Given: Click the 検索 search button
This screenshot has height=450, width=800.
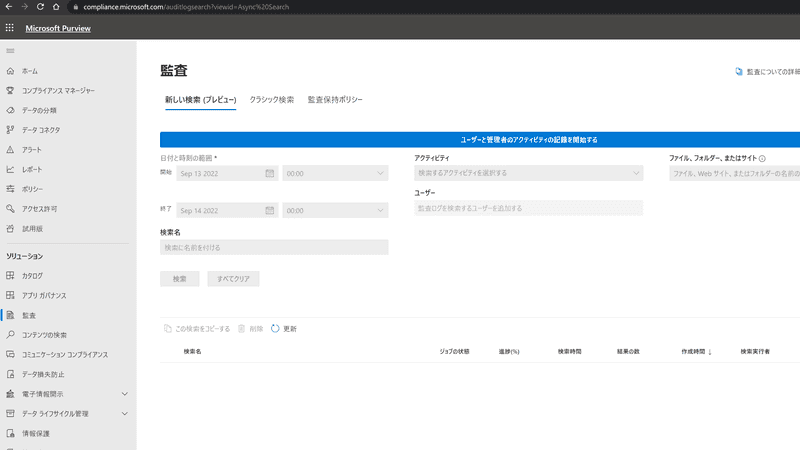Looking at the screenshot, I should point(180,279).
